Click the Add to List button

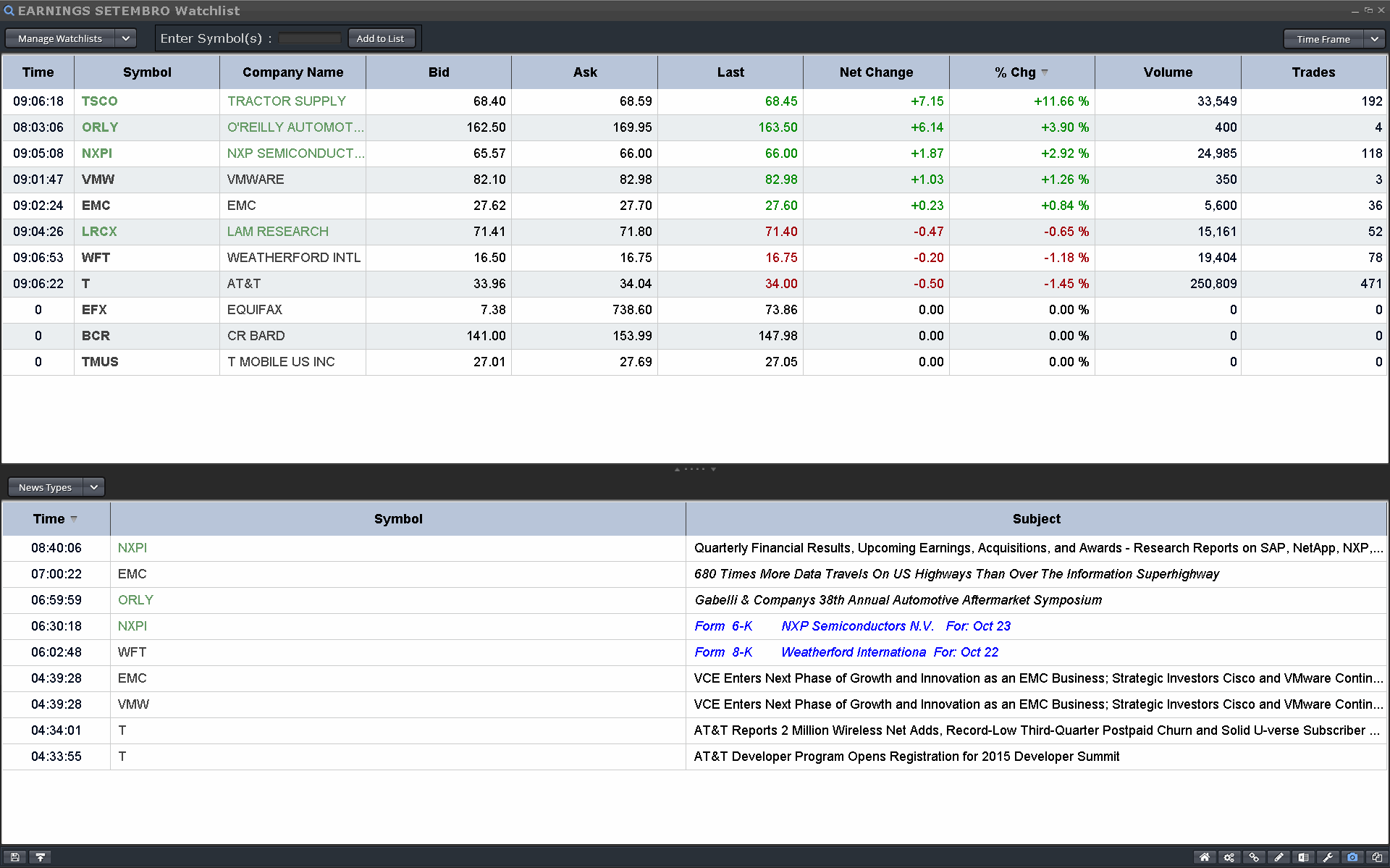(x=381, y=38)
